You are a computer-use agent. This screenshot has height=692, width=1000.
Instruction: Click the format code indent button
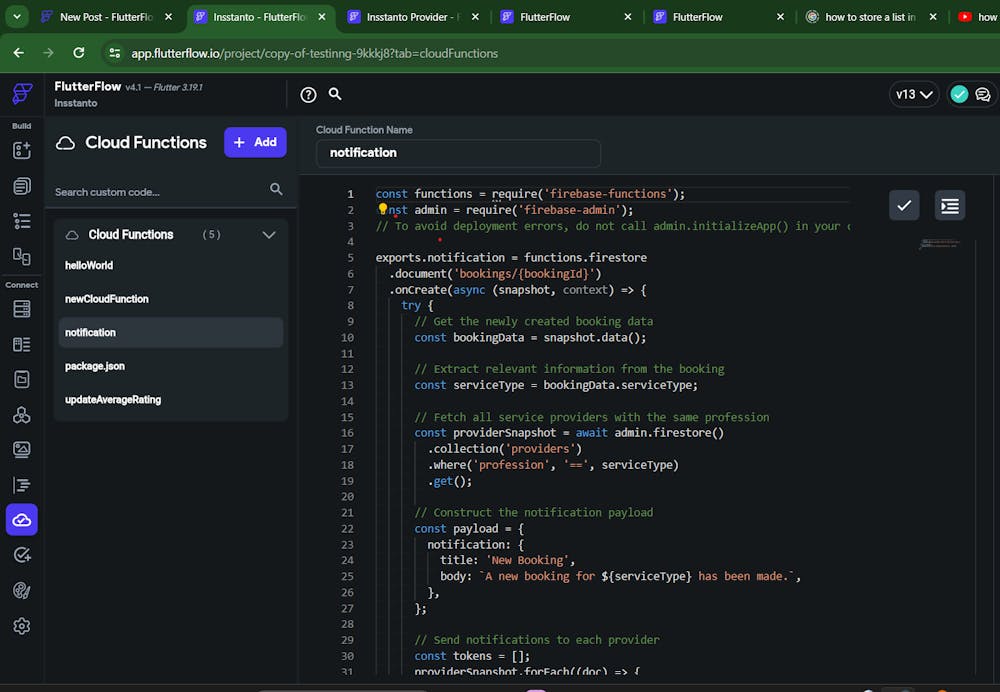(x=950, y=205)
